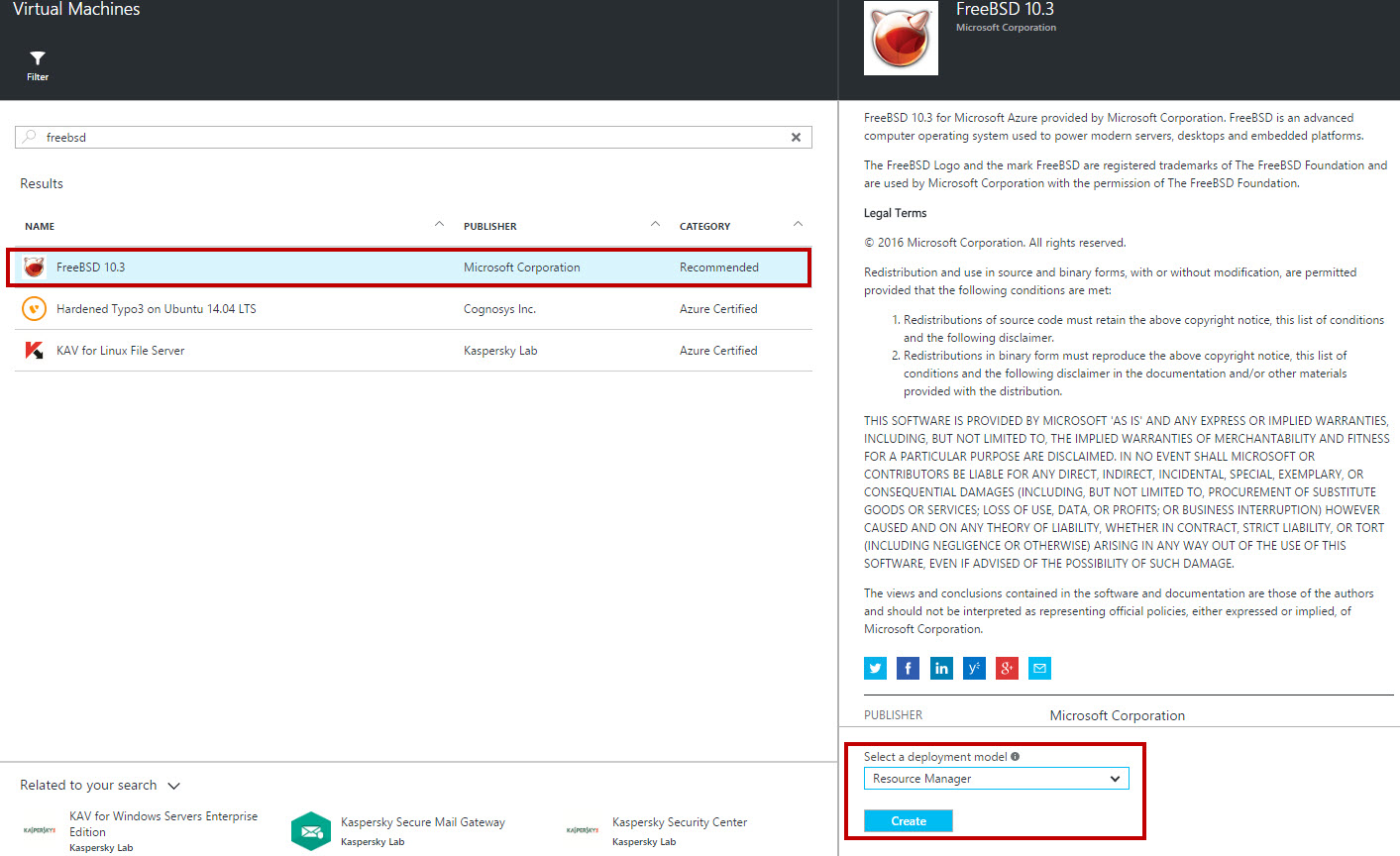Image resolution: width=1400 pixels, height=856 pixels.
Task: Click the Create button
Action: tap(909, 821)
